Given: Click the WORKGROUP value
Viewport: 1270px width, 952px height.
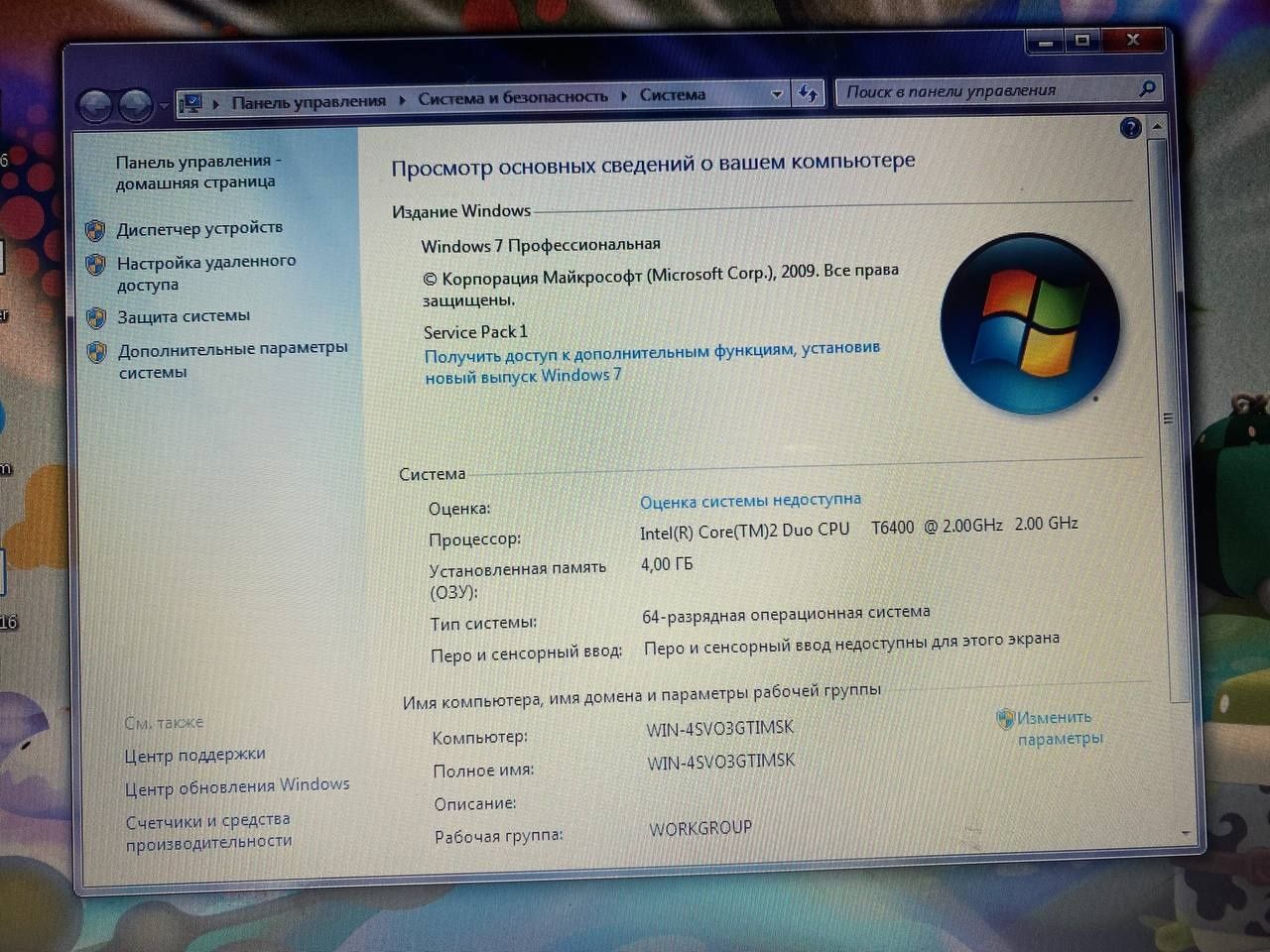Looking at the screenshot, I should [700, 827].
